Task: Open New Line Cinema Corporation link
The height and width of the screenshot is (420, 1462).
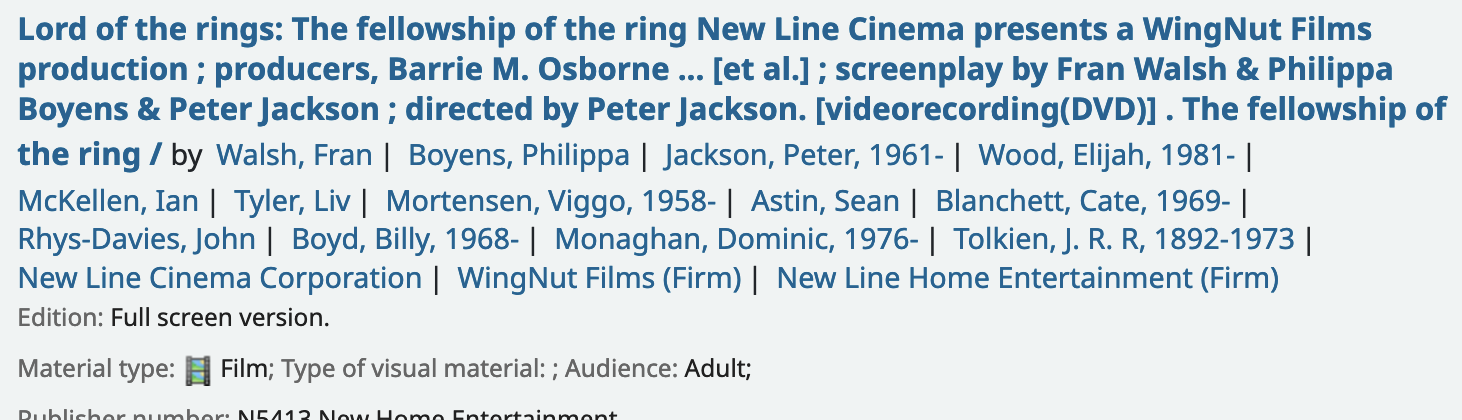Action: [x=220, y=278]
